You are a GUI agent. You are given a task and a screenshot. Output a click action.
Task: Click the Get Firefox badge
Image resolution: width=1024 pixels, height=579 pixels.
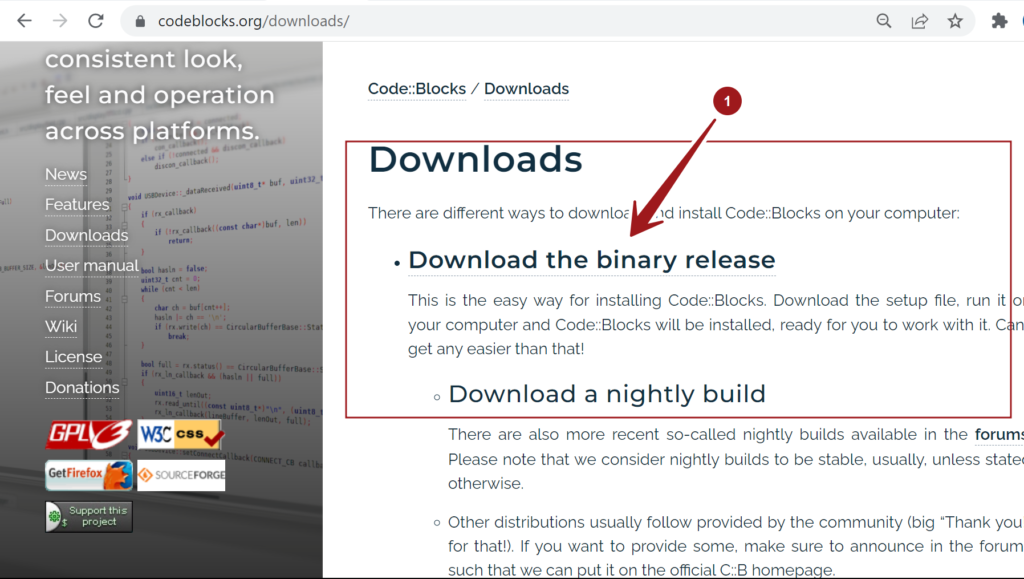pyautogui.click(x=88, y=475)
